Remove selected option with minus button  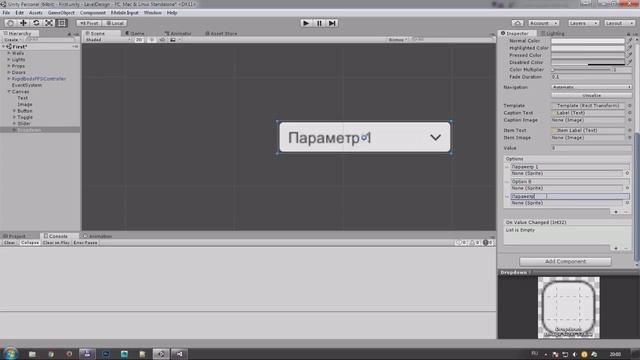click(625, 212)
